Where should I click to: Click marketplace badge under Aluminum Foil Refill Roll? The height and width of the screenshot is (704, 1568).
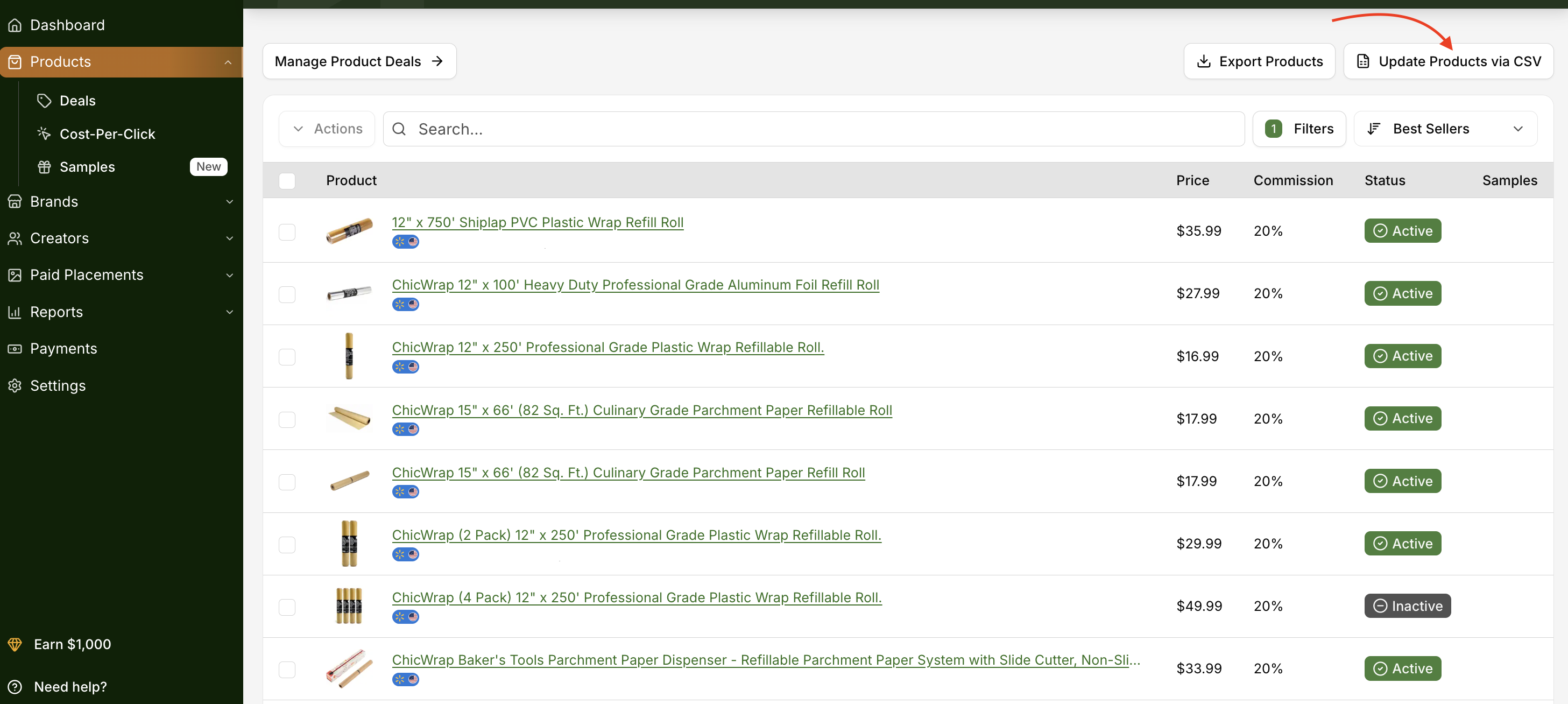point(405,305)
